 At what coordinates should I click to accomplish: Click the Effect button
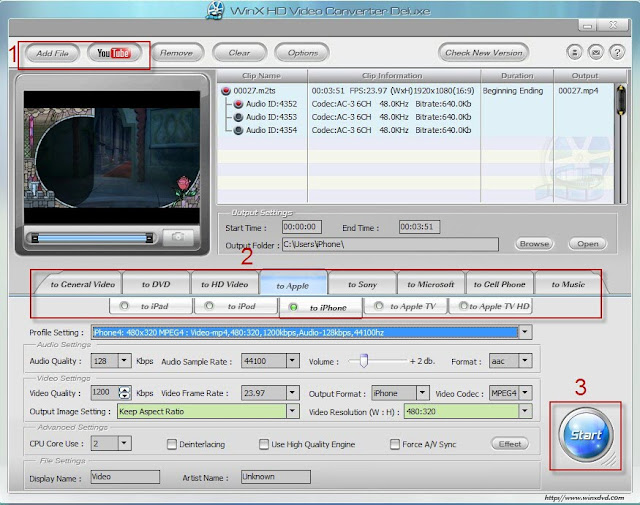click(510, 444)
